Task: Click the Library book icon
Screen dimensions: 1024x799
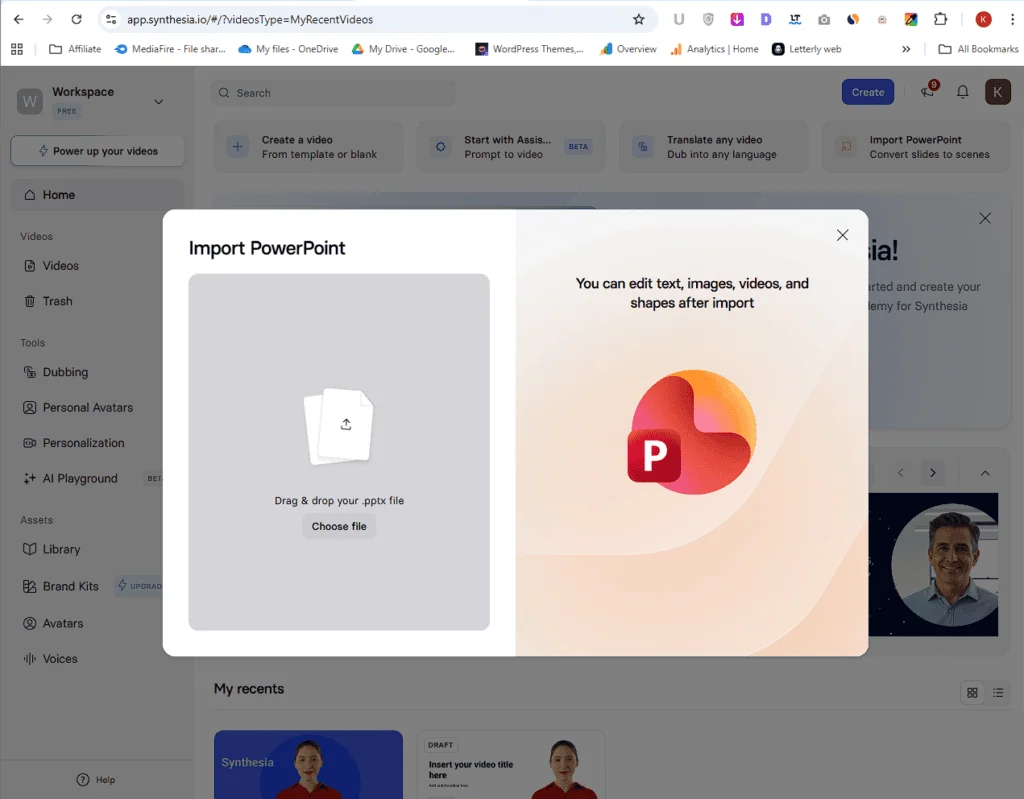Action: tap(29, 549)
